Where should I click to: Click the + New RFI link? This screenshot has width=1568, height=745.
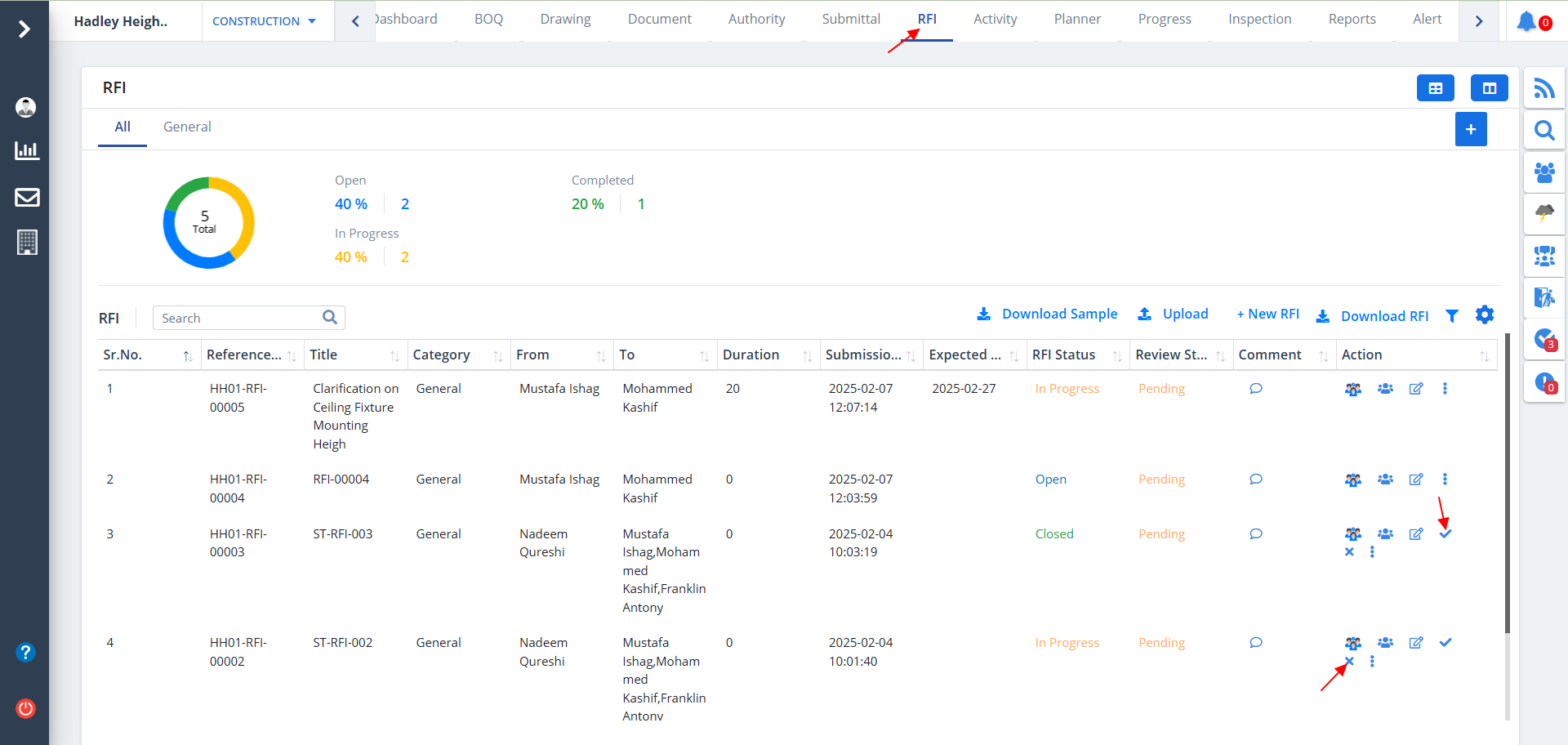click(1267, 315)
